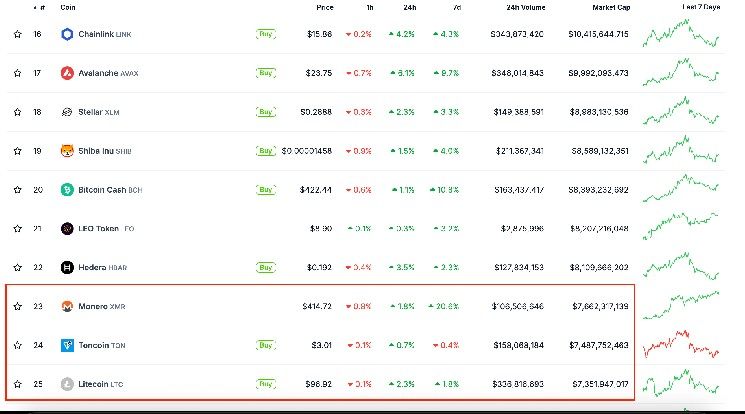Image resolution: width=745 pixels, height=414 pixels.
Task: Click the Buy button for Avalanche
Action: coord(266,73)
